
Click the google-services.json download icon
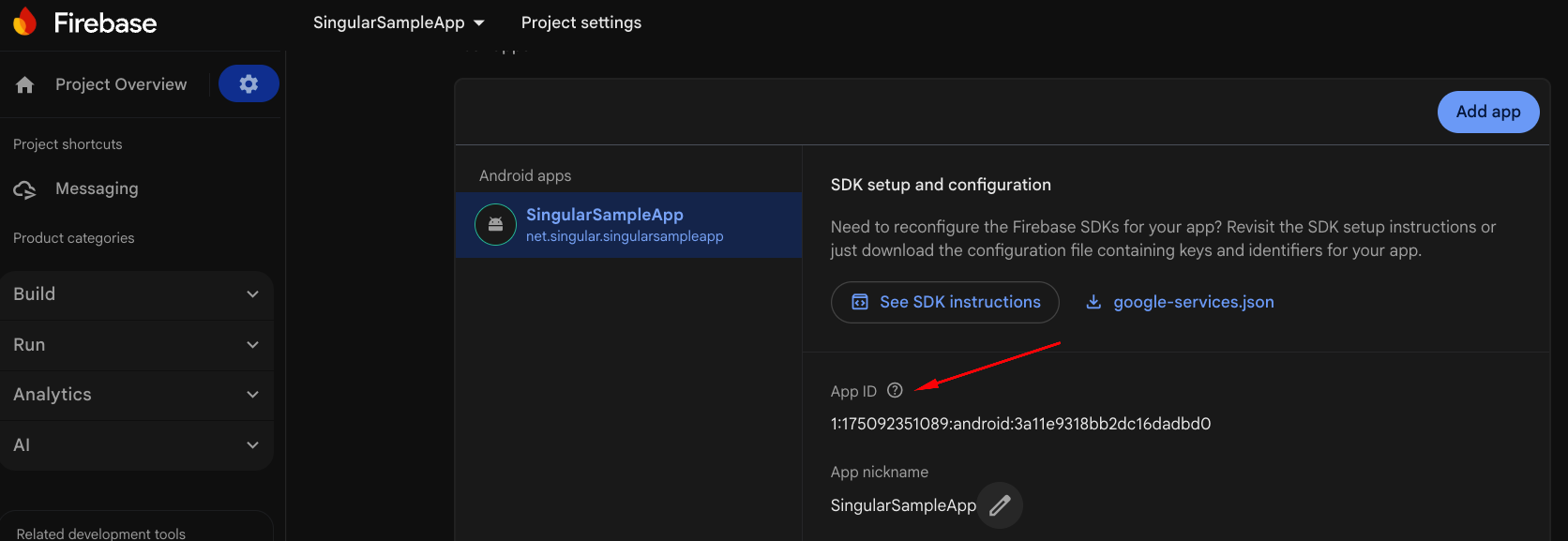click(x=1093, y=302)
